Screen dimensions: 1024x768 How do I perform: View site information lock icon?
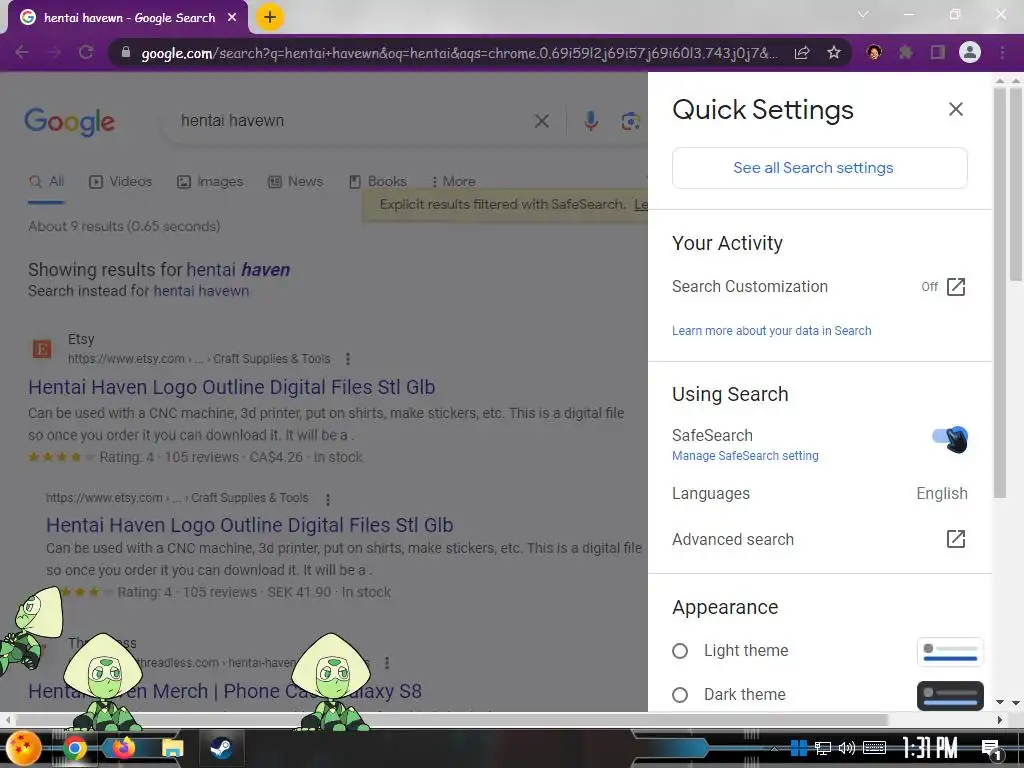[126, 52]
